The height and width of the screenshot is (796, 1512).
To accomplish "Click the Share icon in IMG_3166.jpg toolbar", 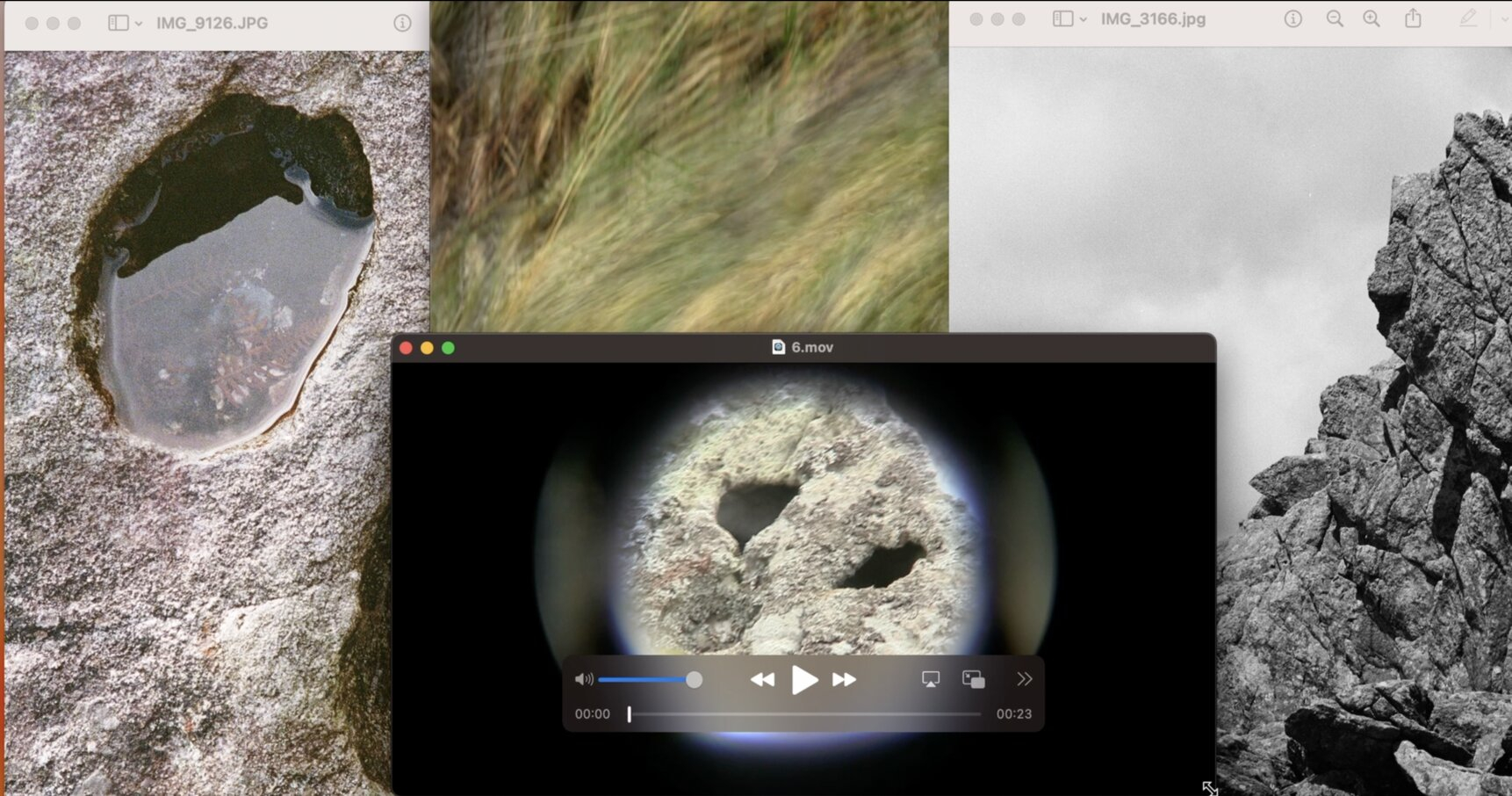I will tap(1412, 18).
